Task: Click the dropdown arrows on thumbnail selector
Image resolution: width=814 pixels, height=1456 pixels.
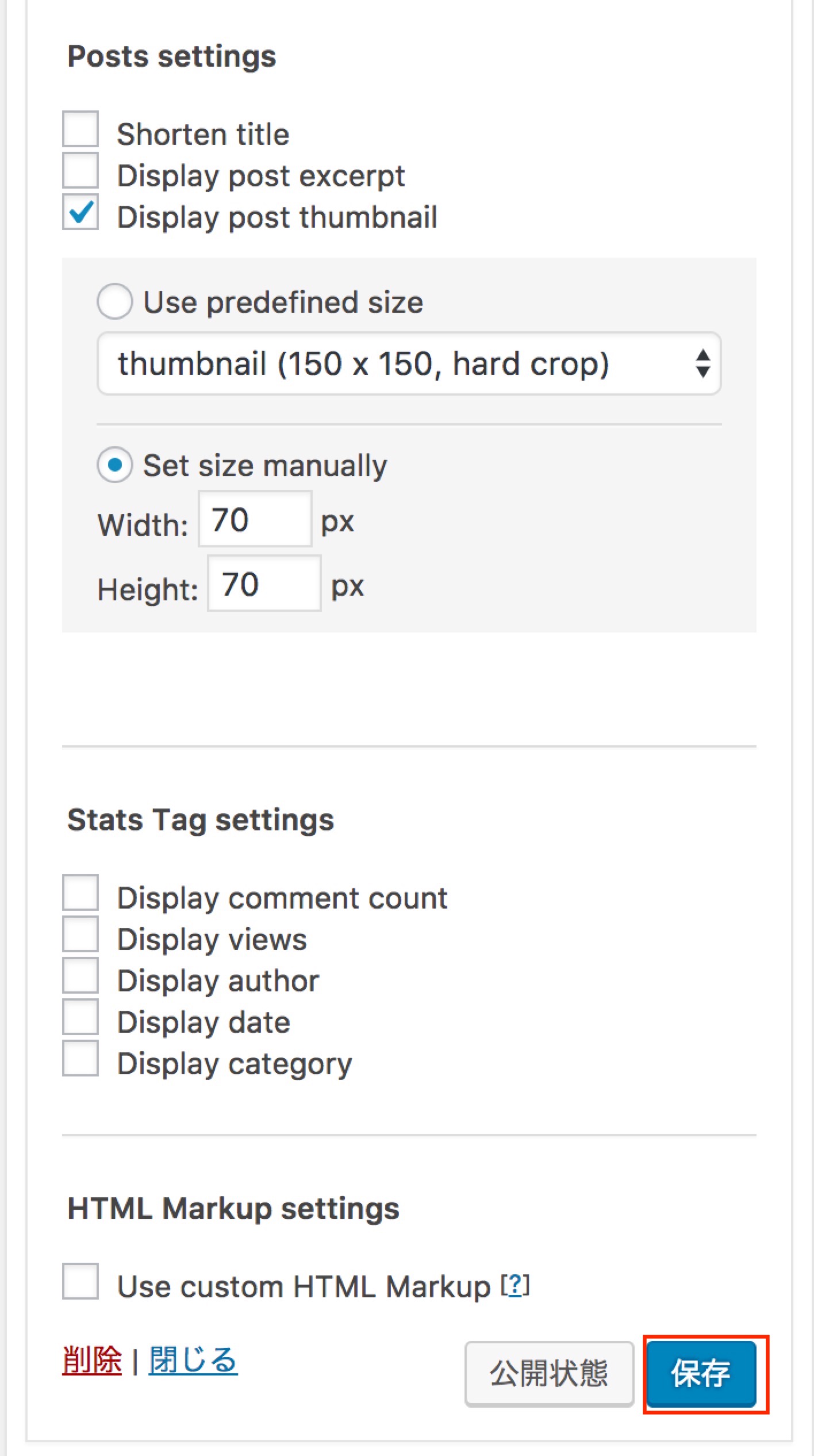Action: (x=702, y=364)
